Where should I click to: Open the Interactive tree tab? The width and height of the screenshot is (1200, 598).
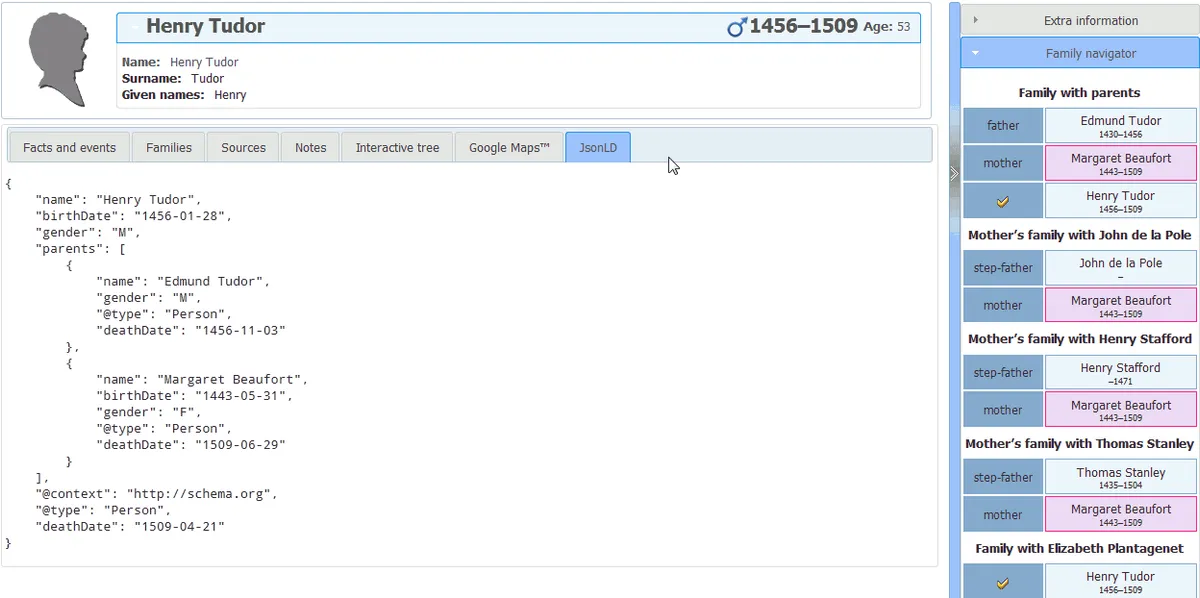pyautogui.click(x=397, y=147)
